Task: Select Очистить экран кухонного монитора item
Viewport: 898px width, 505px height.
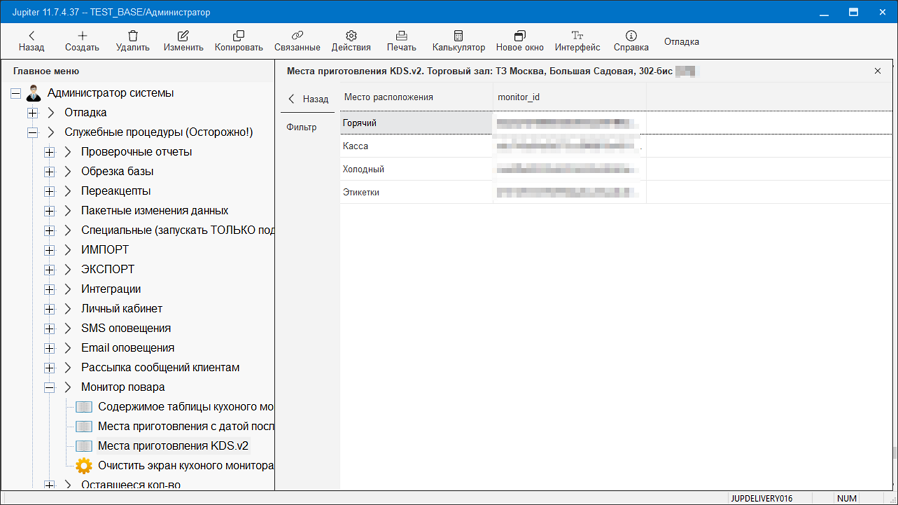Action: point(185,465)
